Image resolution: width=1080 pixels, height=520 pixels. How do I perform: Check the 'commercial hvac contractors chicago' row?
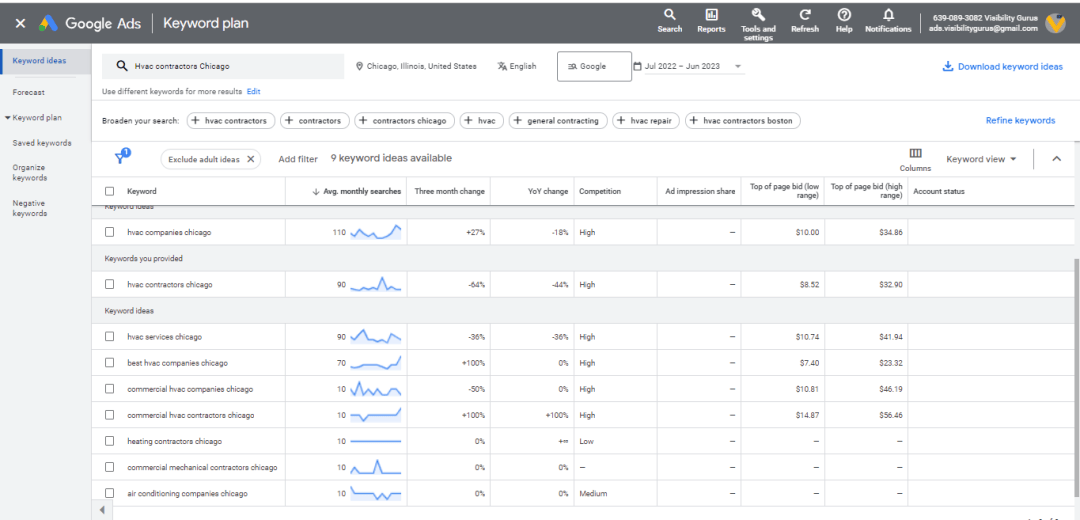(110, 415)
